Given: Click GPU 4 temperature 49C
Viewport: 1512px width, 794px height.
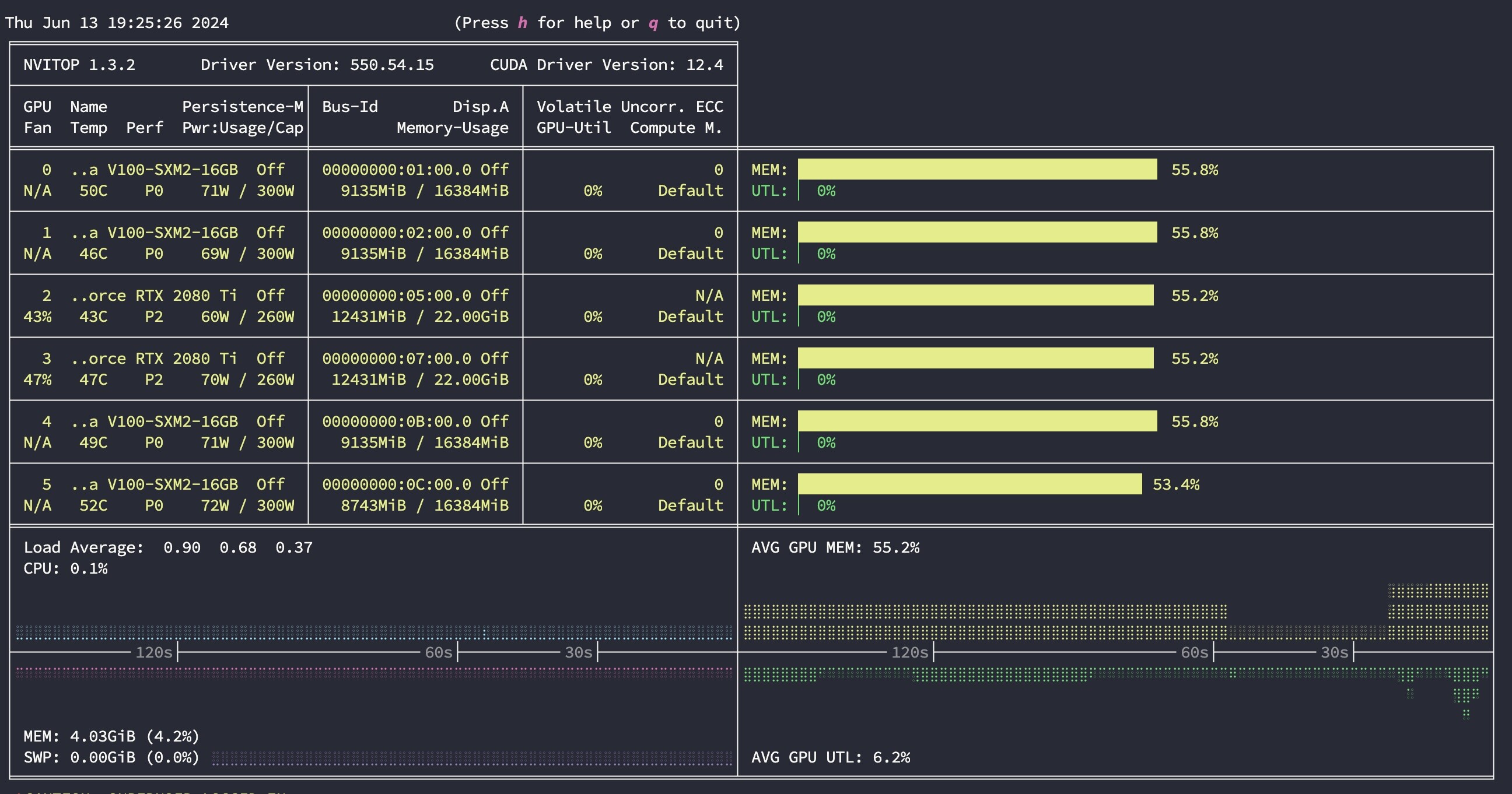Looking at the screenshot, I should 93,442.
